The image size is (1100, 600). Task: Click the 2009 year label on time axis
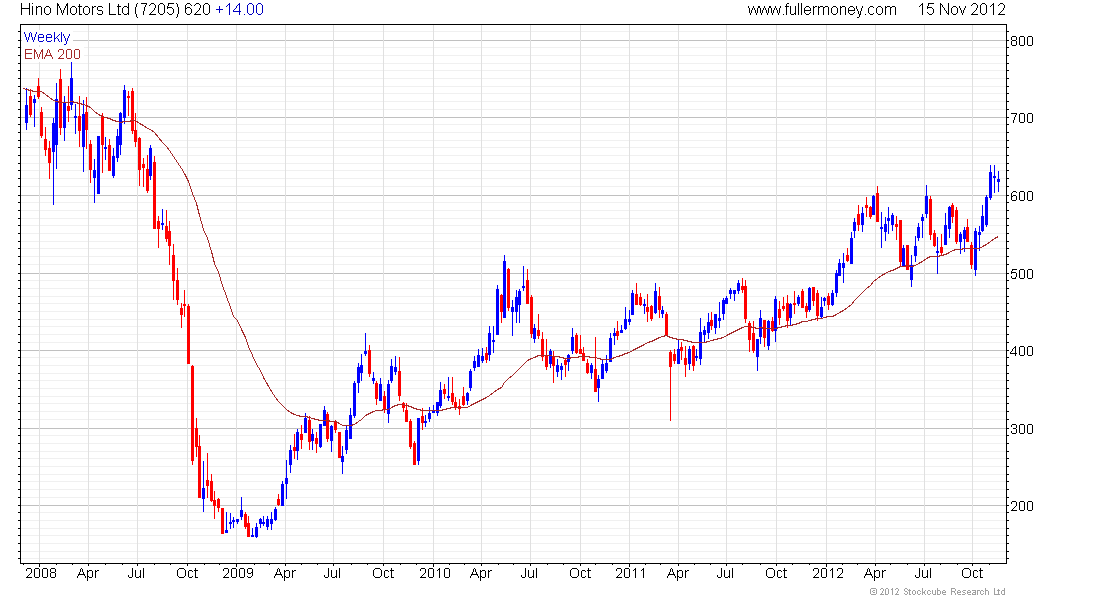[238, 573]
